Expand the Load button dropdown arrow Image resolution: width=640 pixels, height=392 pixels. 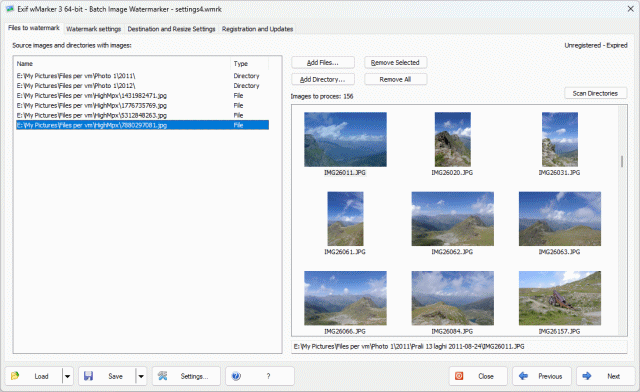click(68, 376)
